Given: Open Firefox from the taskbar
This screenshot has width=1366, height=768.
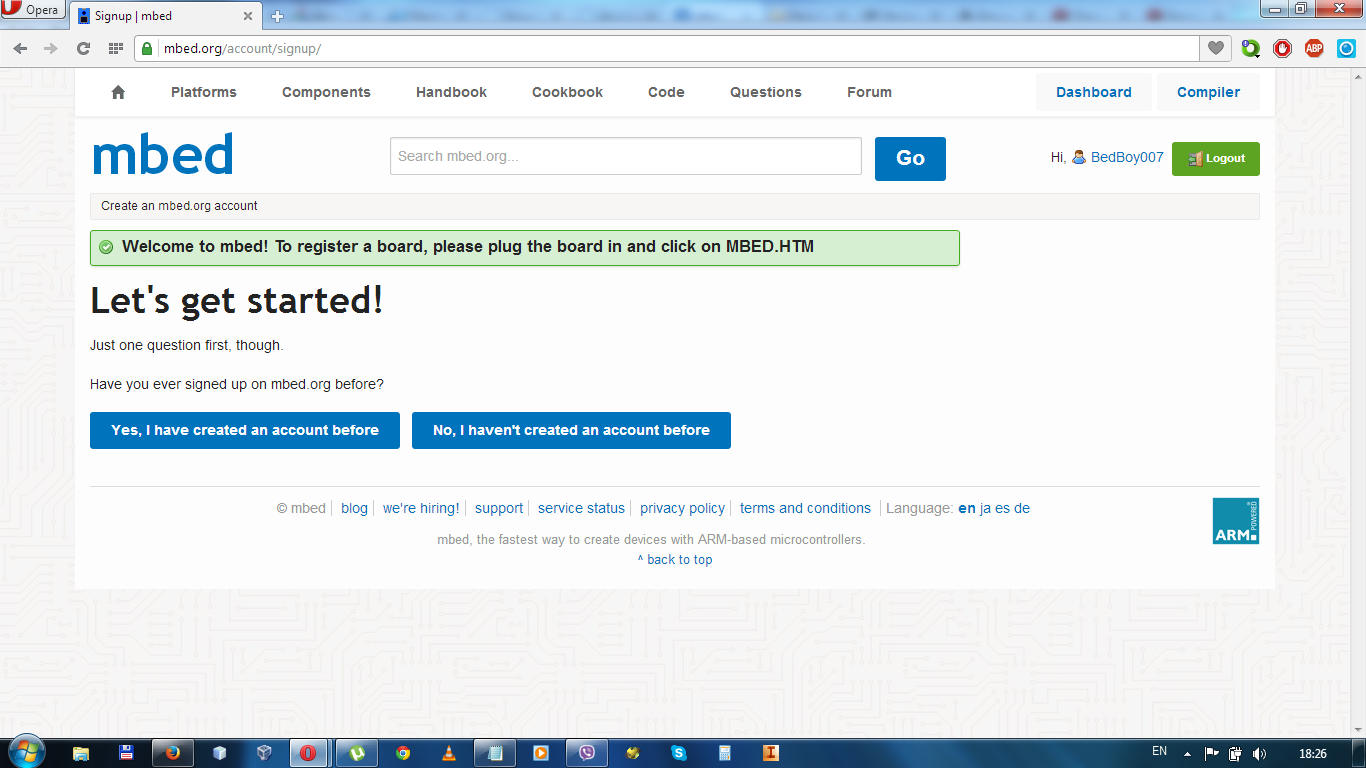Looking at the screenshot, I should pos(172,753).
